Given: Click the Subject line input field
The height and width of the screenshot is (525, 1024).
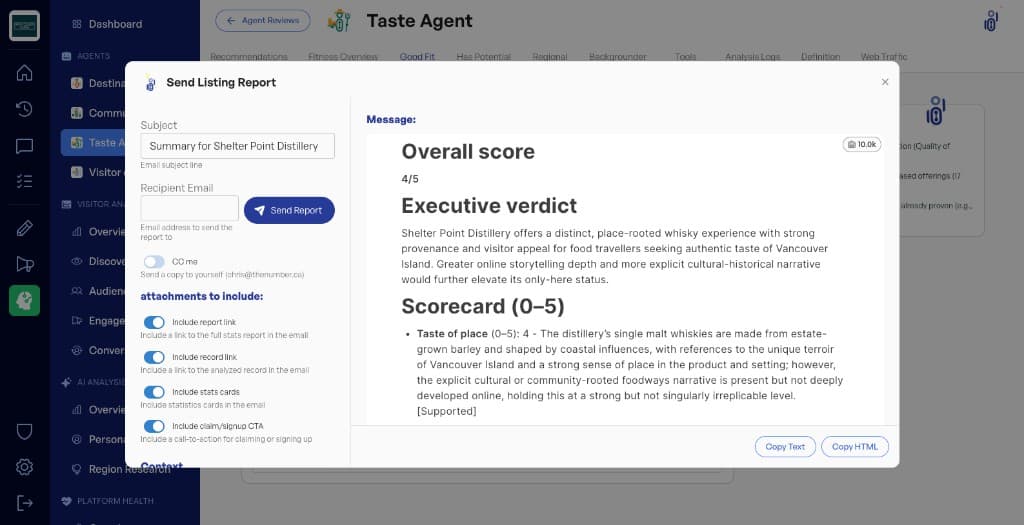Looking at the screenshot, I should click(238, 146).
